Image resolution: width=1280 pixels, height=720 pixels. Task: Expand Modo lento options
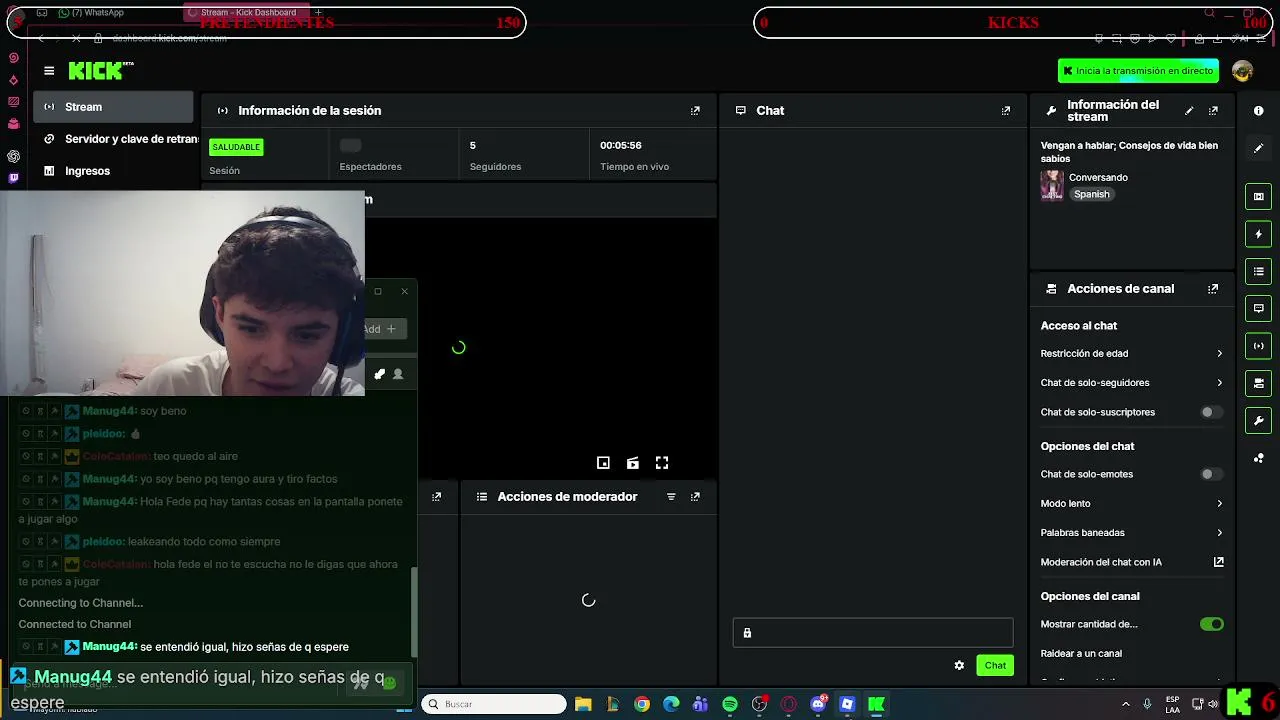(x=1132, y=504)
